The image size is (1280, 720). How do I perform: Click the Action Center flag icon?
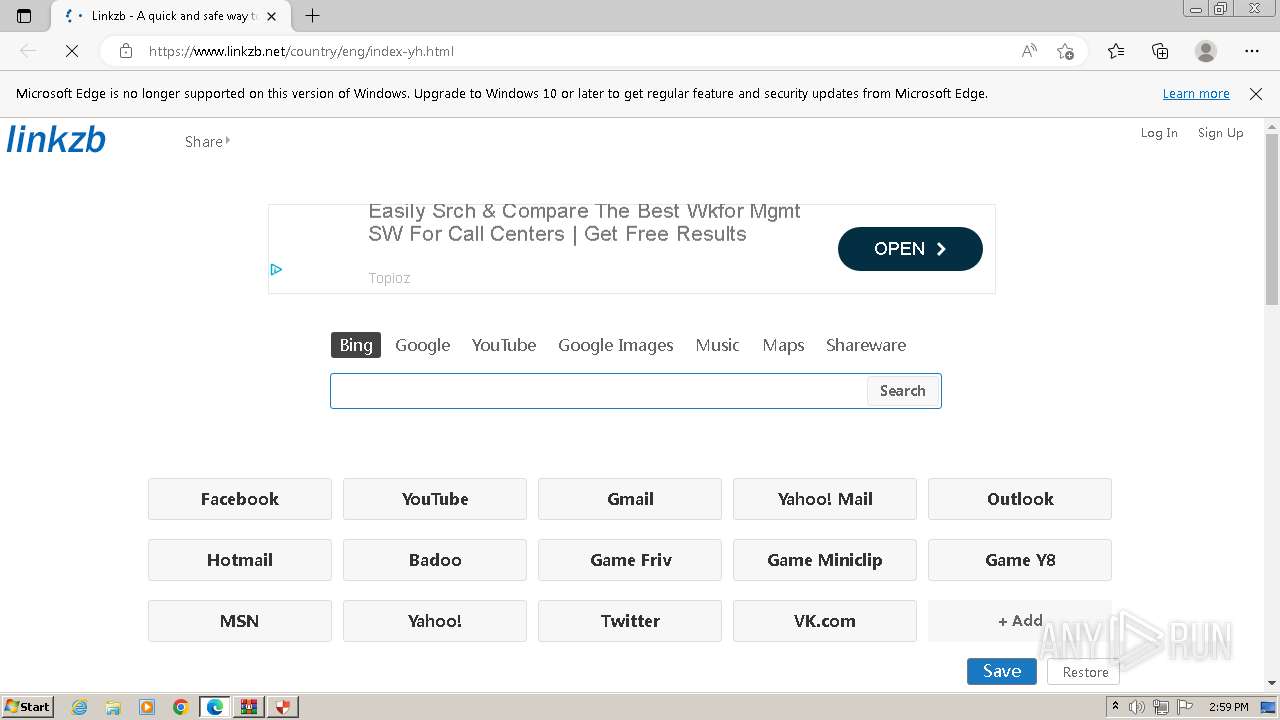click(1184, 707)
